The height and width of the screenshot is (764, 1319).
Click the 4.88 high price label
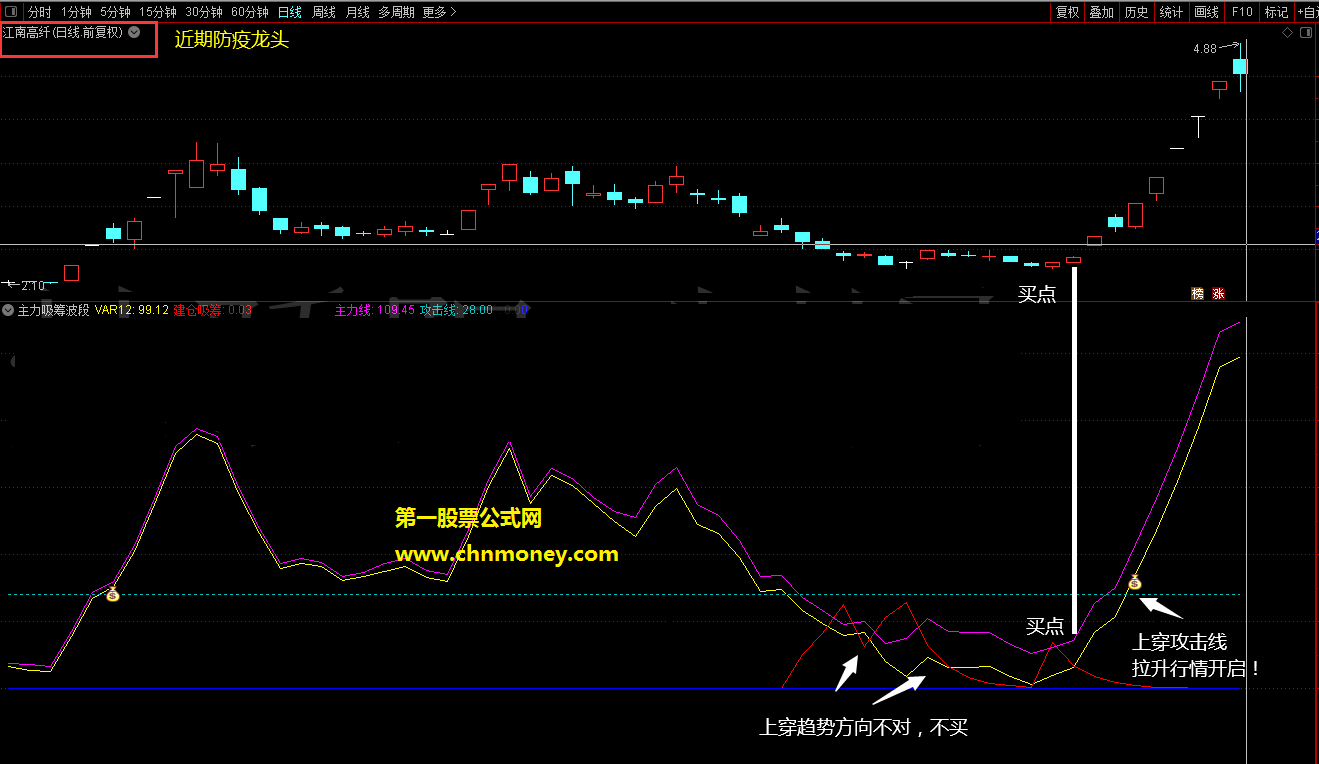pyautogui.click(x=1205, y=49)
